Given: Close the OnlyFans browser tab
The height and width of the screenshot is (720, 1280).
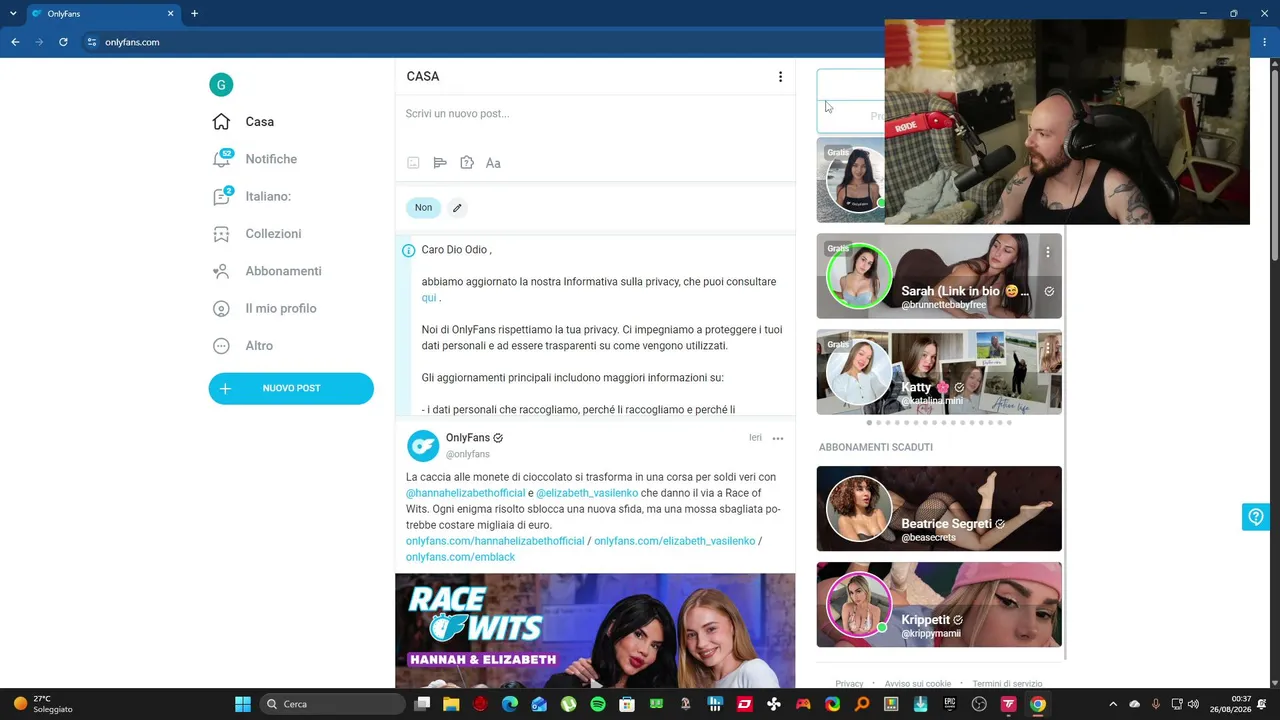Looking at the screenshot, I should tap(171, 14).
